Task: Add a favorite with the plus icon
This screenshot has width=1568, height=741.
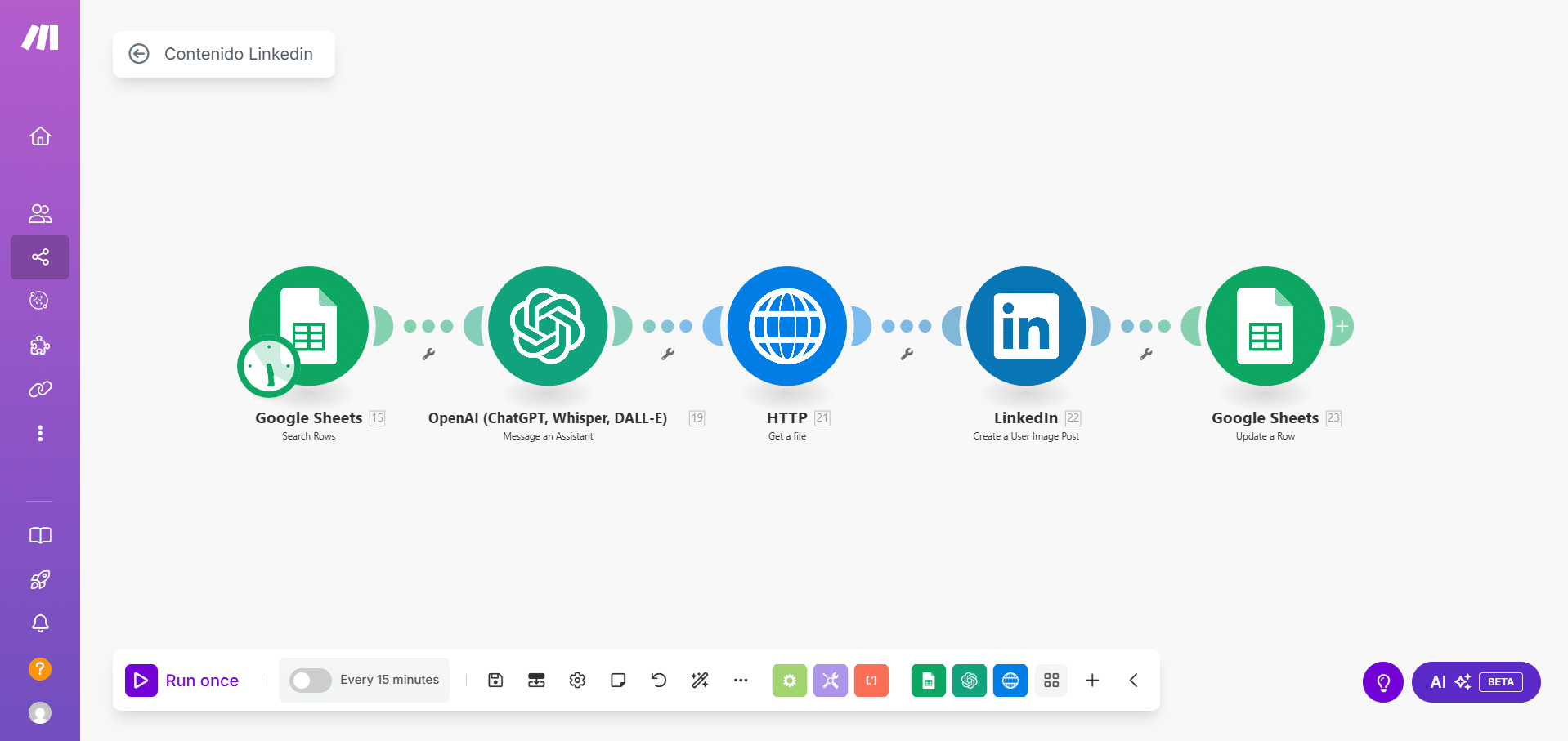Action: click(x=1092, y=681)
